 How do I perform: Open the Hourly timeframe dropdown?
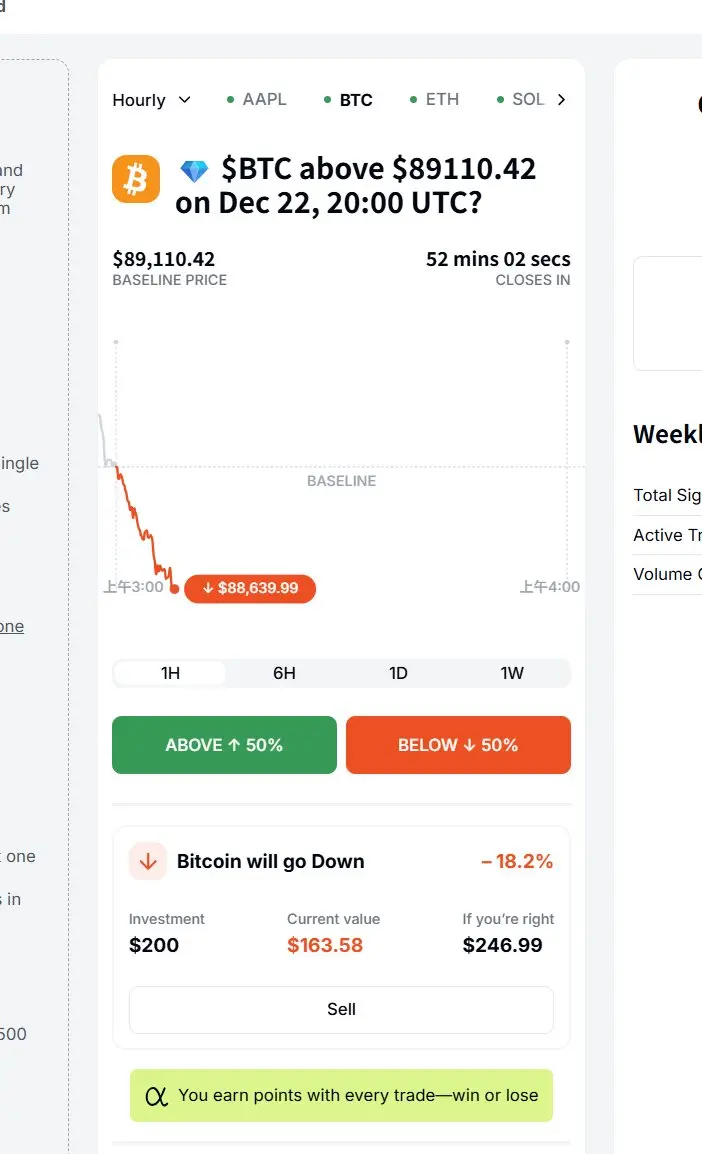click(151, 100)
